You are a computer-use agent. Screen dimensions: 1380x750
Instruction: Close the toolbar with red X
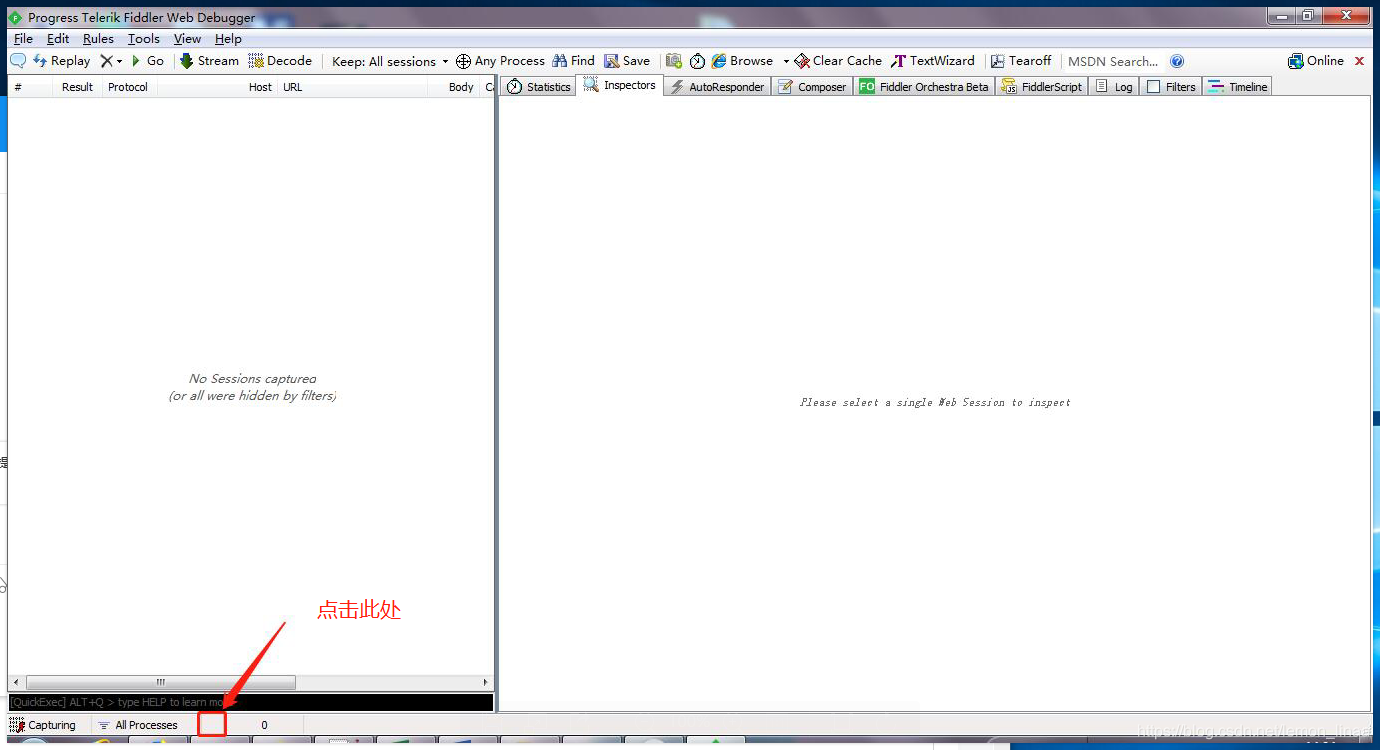coord(1359,61)
